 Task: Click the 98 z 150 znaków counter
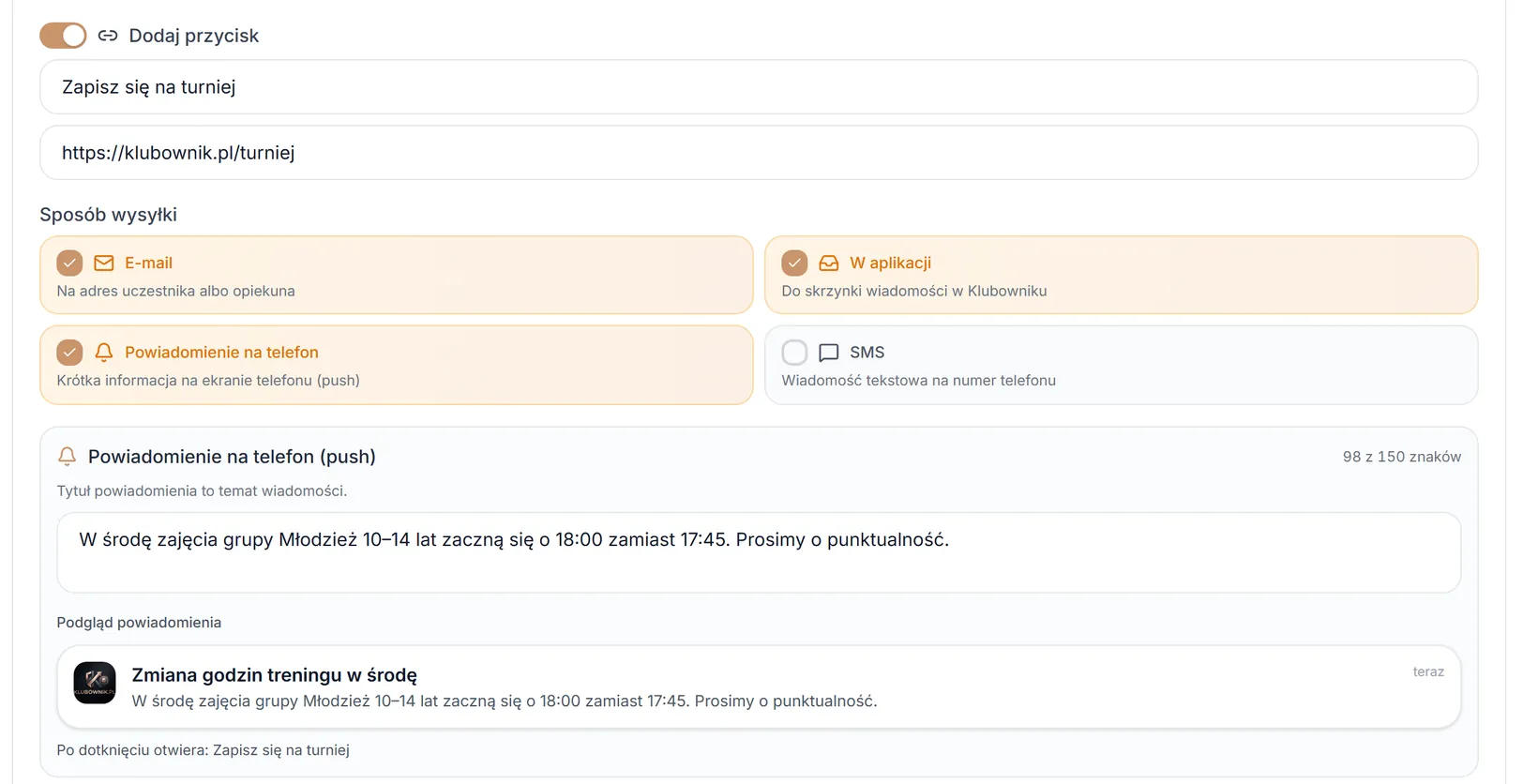tap(1402, 457)
